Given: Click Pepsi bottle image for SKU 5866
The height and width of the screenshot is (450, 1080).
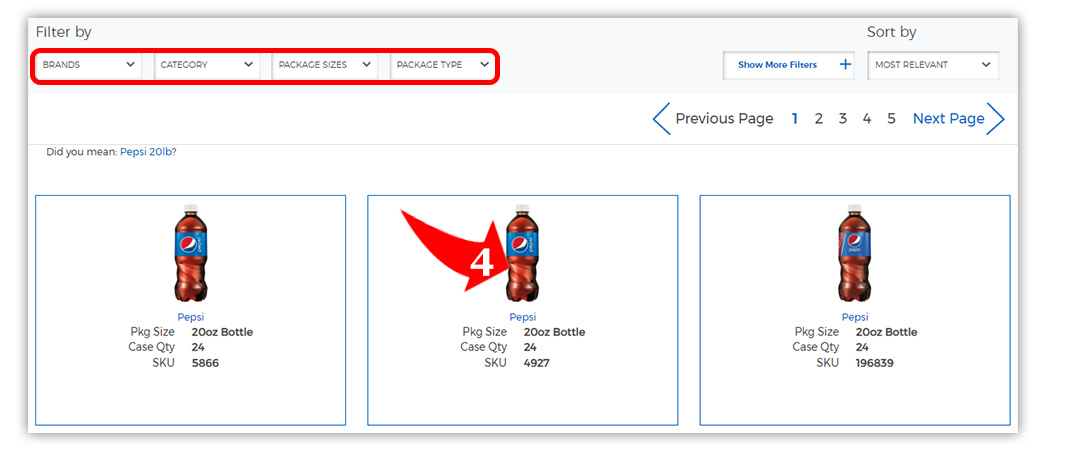Looking at the screenshot, I should (191, 254).
